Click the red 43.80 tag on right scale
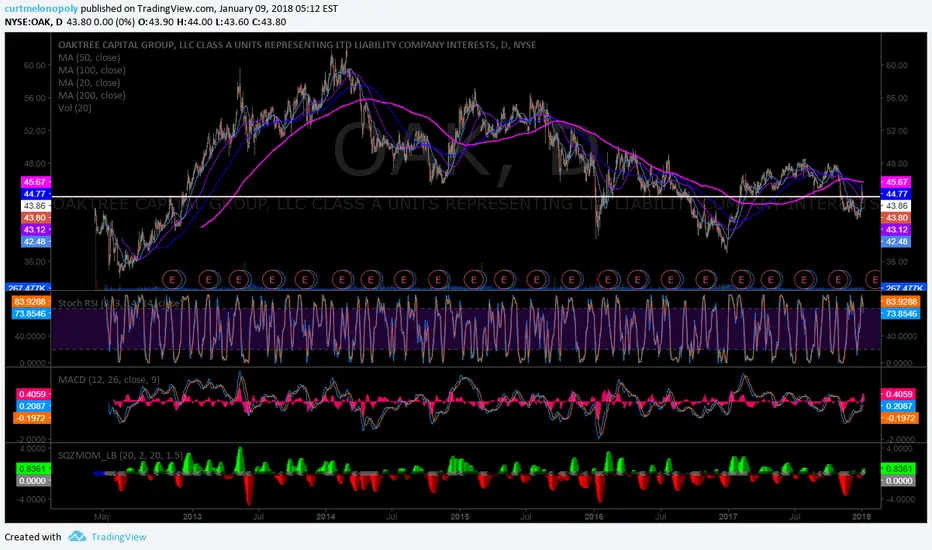This screenshot has width=932, height=550. click(897, 218)
